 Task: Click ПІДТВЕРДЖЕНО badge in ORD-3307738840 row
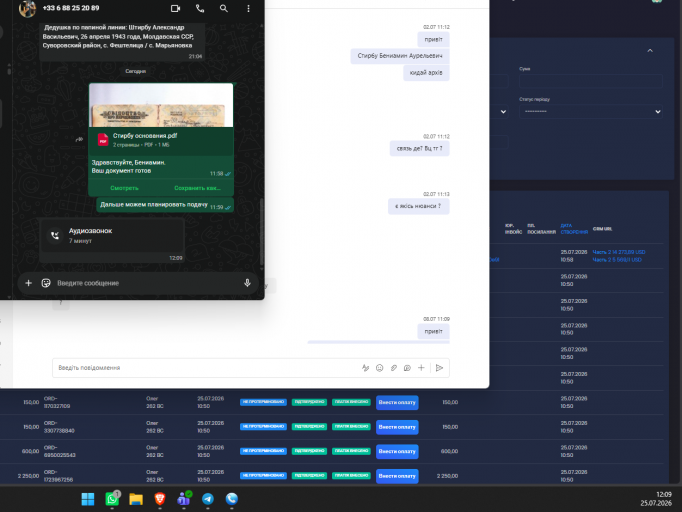309,427
